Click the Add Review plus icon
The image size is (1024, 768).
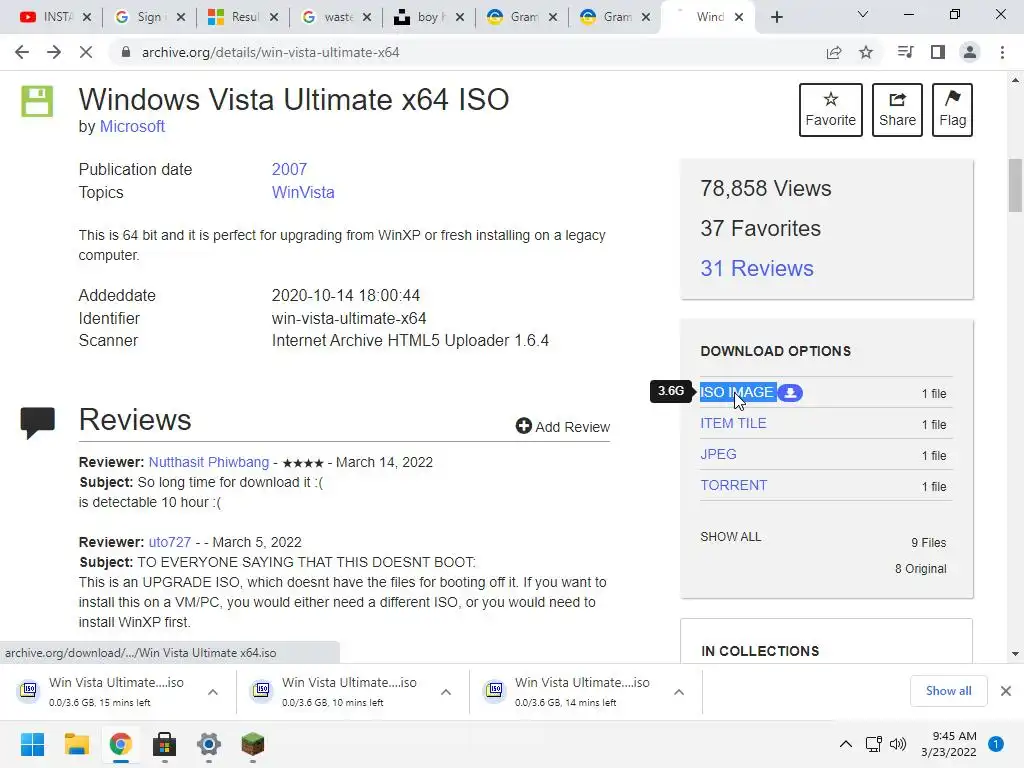[x=524, y=426]
